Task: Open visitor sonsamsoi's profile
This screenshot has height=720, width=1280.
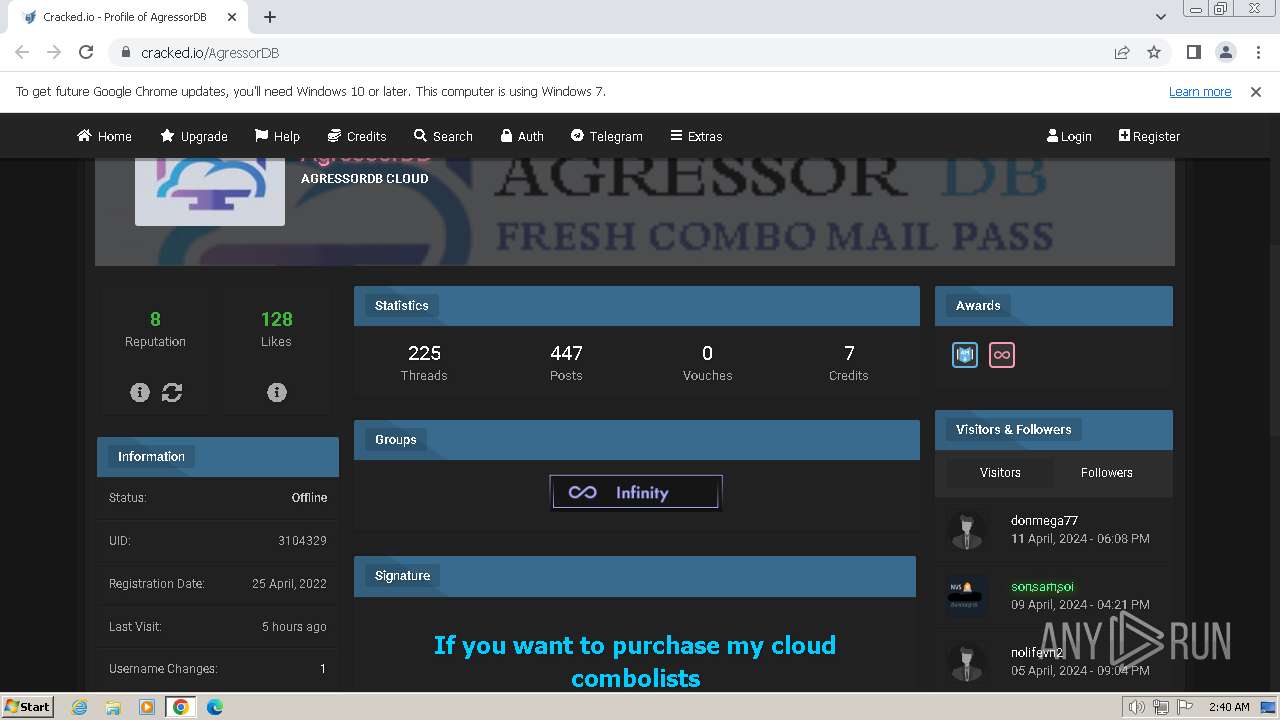Action: (1042, 587)
